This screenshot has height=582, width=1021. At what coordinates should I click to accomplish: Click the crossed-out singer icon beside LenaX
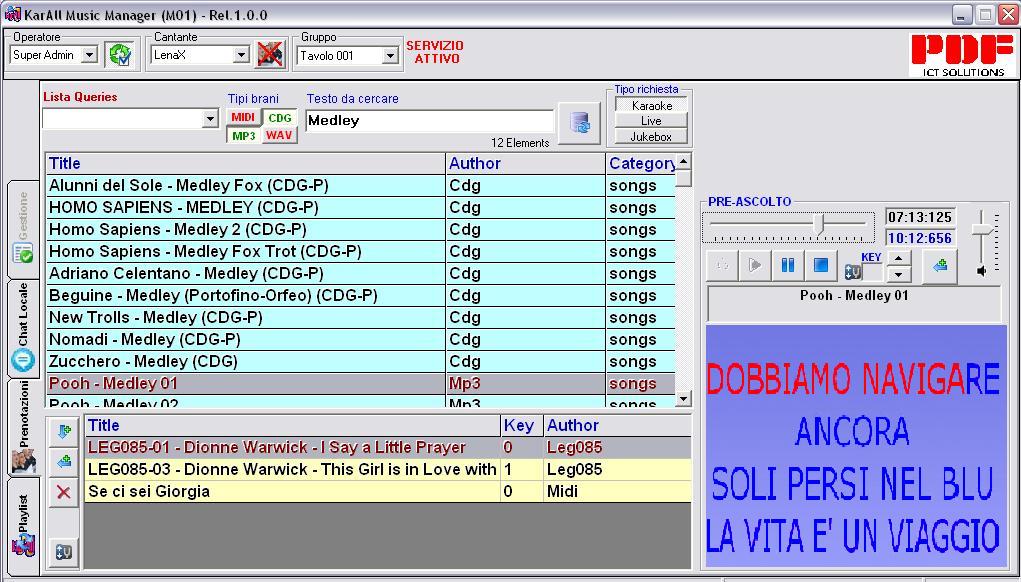point(270,55)
